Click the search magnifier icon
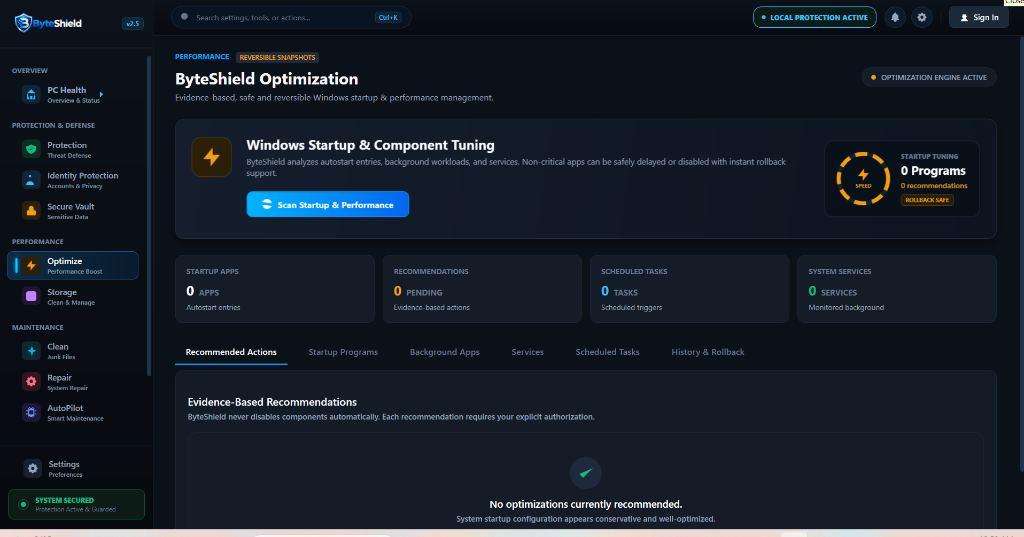The image size is (1024, 537). click(184, 17)
